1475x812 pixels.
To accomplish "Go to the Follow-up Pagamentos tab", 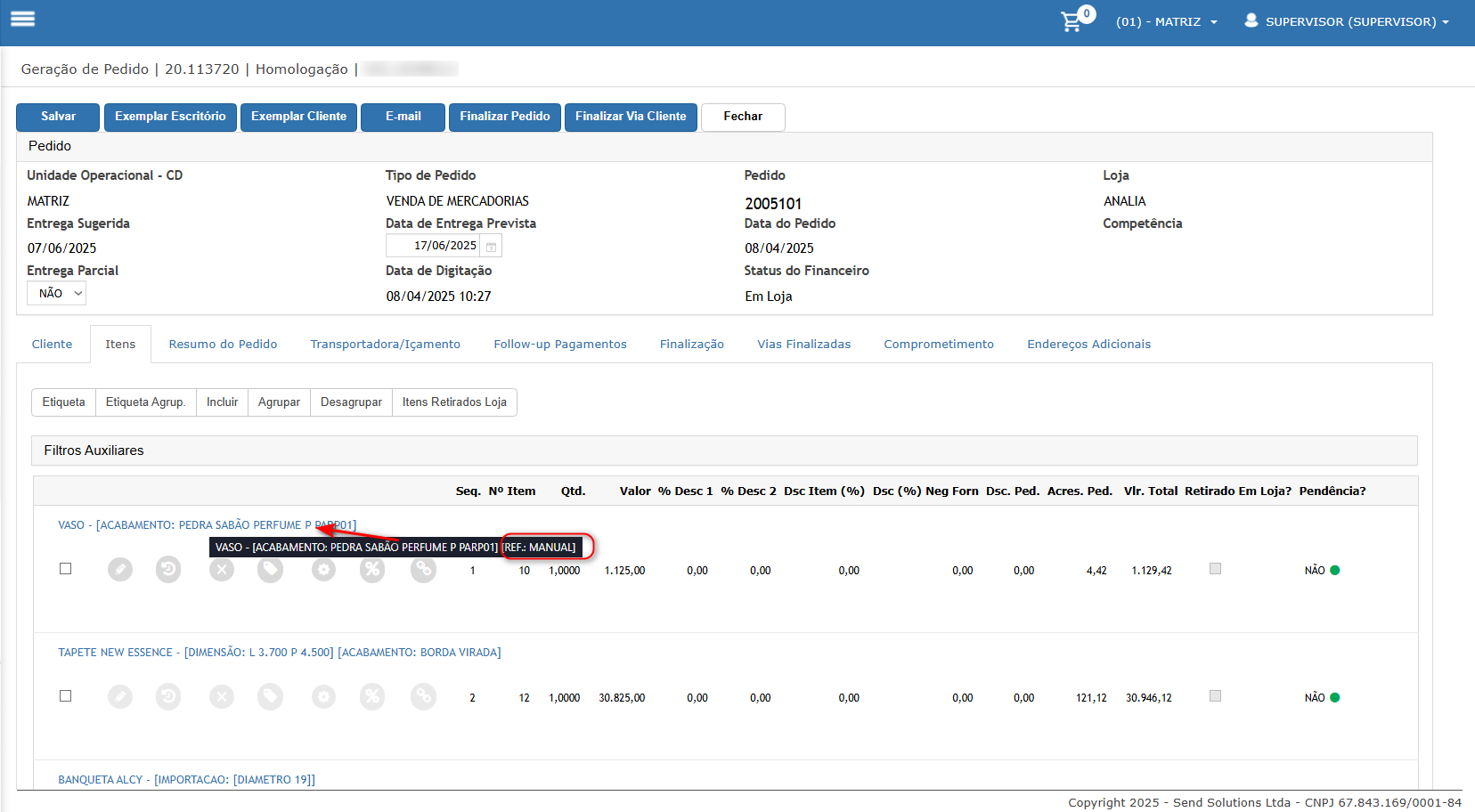I will (x=560, y=344).
